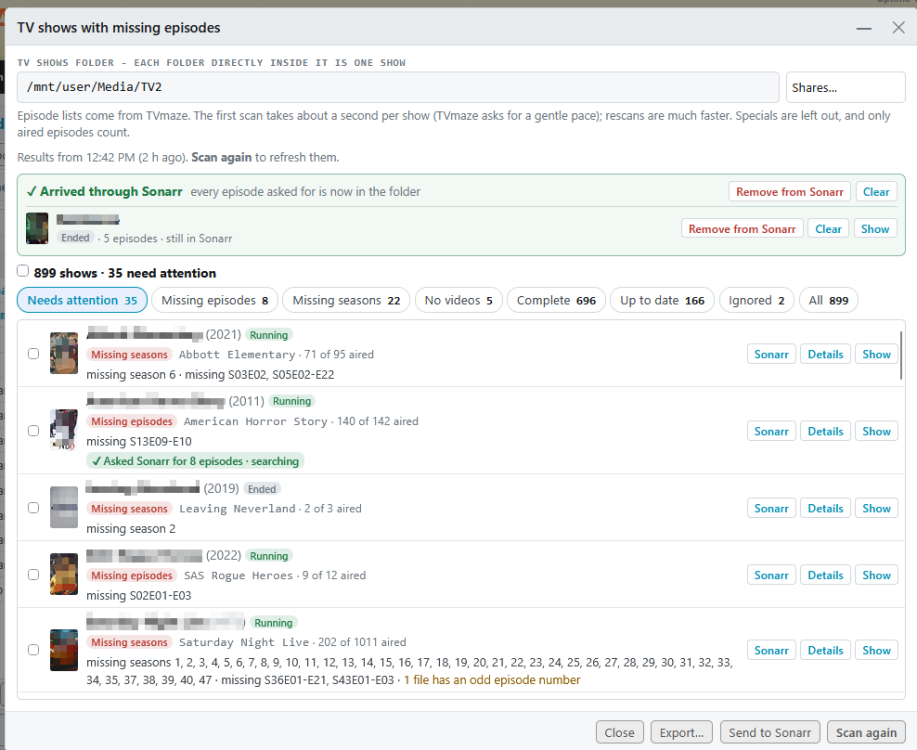The height and width of the screenshot is (750, 917).
Task: Click header Remove from Sonarr button
Action: click(790, 192)
